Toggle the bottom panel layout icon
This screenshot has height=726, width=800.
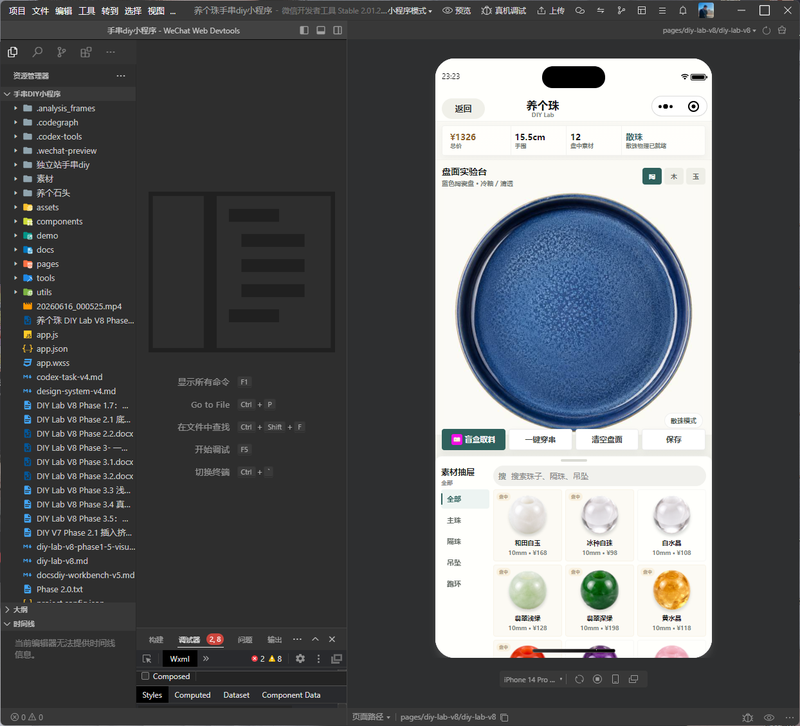point(321,31)
